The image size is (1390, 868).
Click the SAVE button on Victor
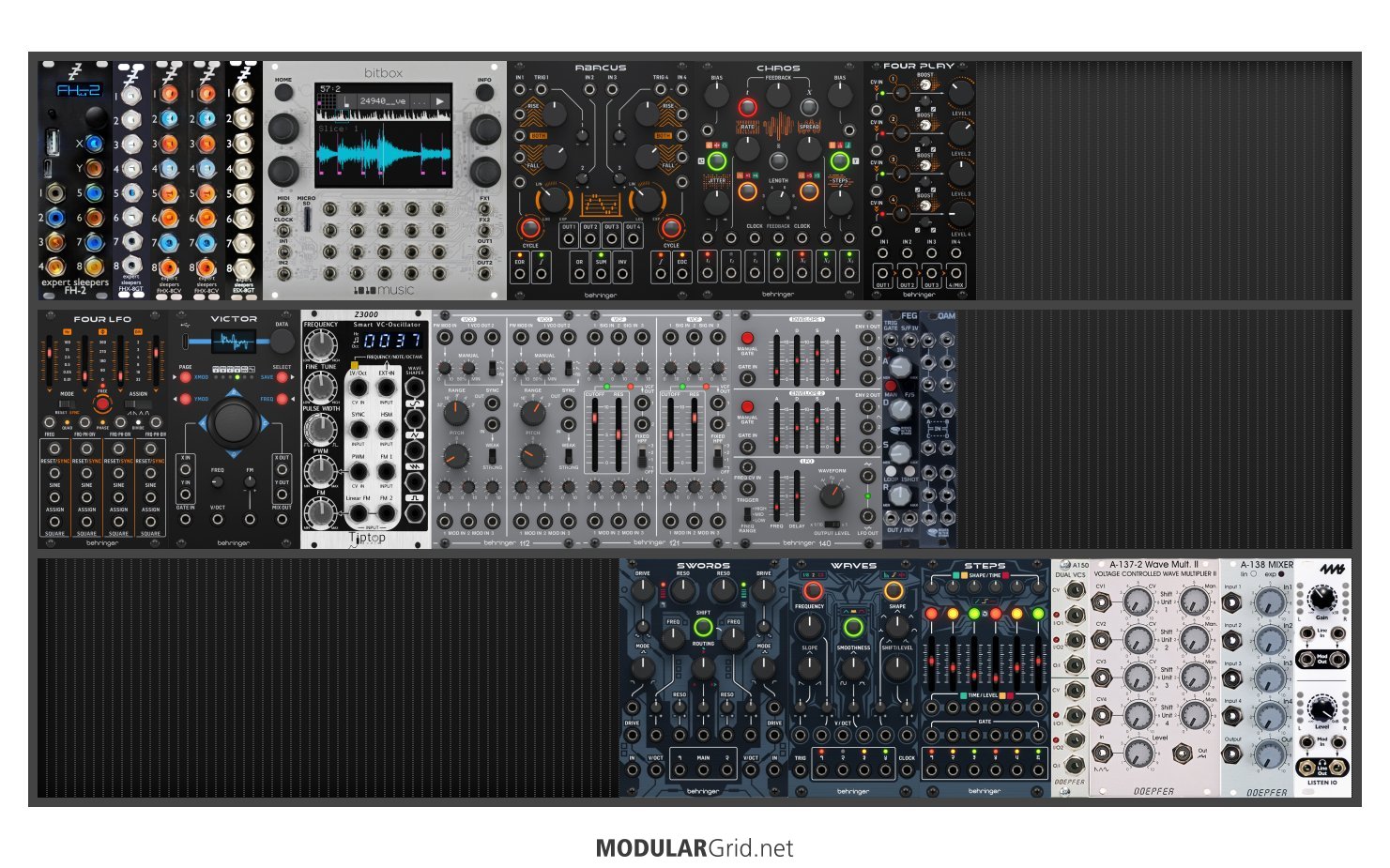click(282, 377)
